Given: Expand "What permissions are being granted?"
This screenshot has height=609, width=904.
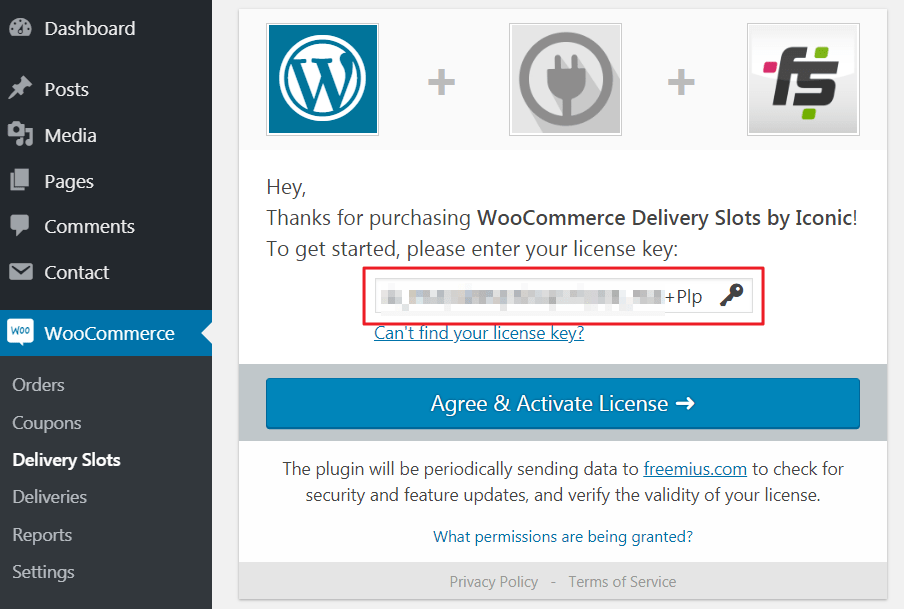Looking at the screenshot, I should (563, 537).
